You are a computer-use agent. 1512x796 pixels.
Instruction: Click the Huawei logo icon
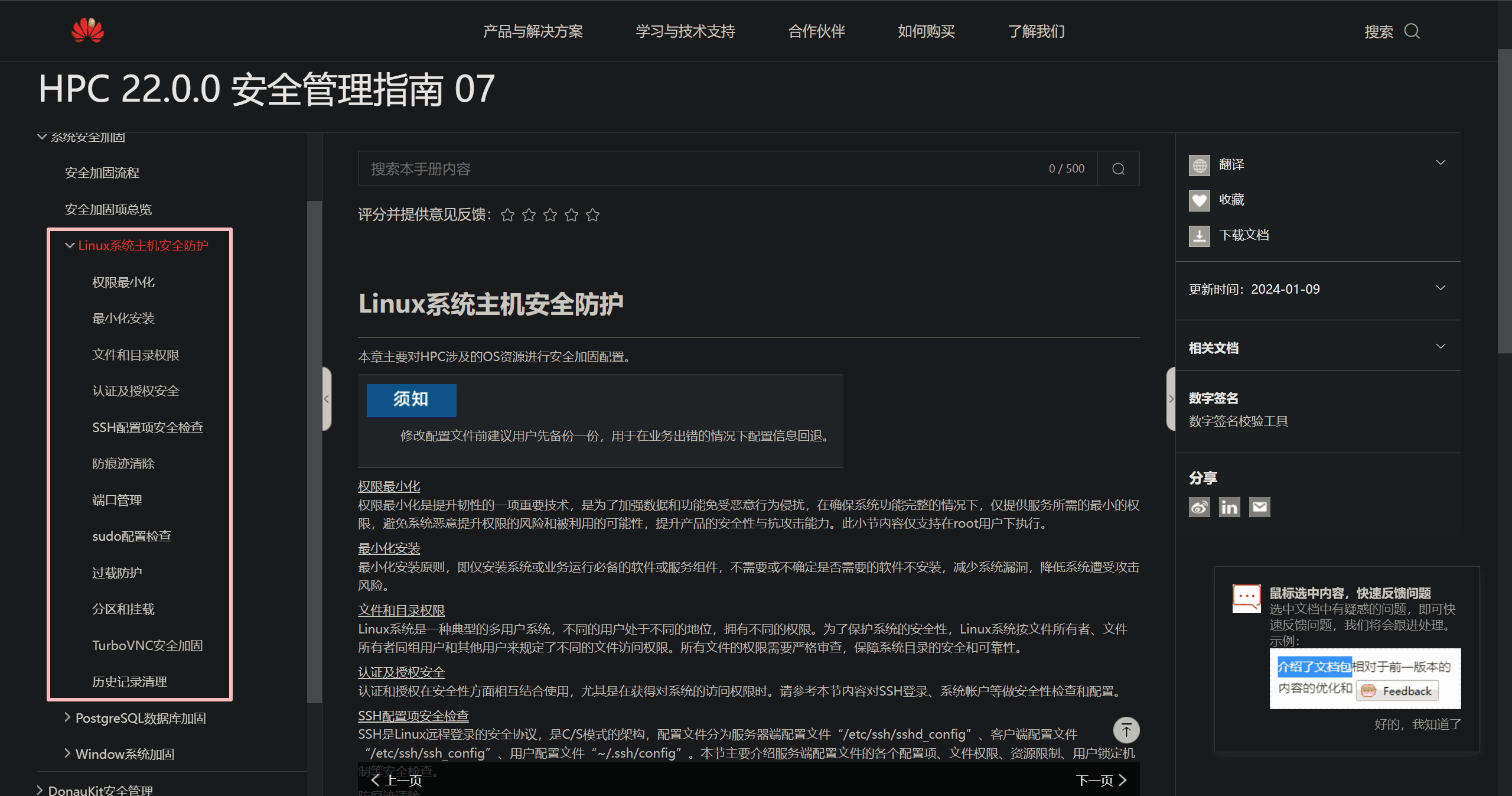[87, 30]
